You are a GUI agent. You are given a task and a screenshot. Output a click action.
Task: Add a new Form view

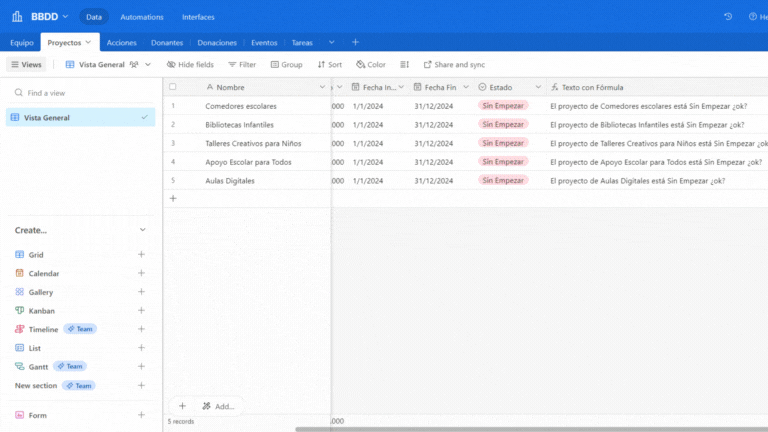(x=142, y=415)
